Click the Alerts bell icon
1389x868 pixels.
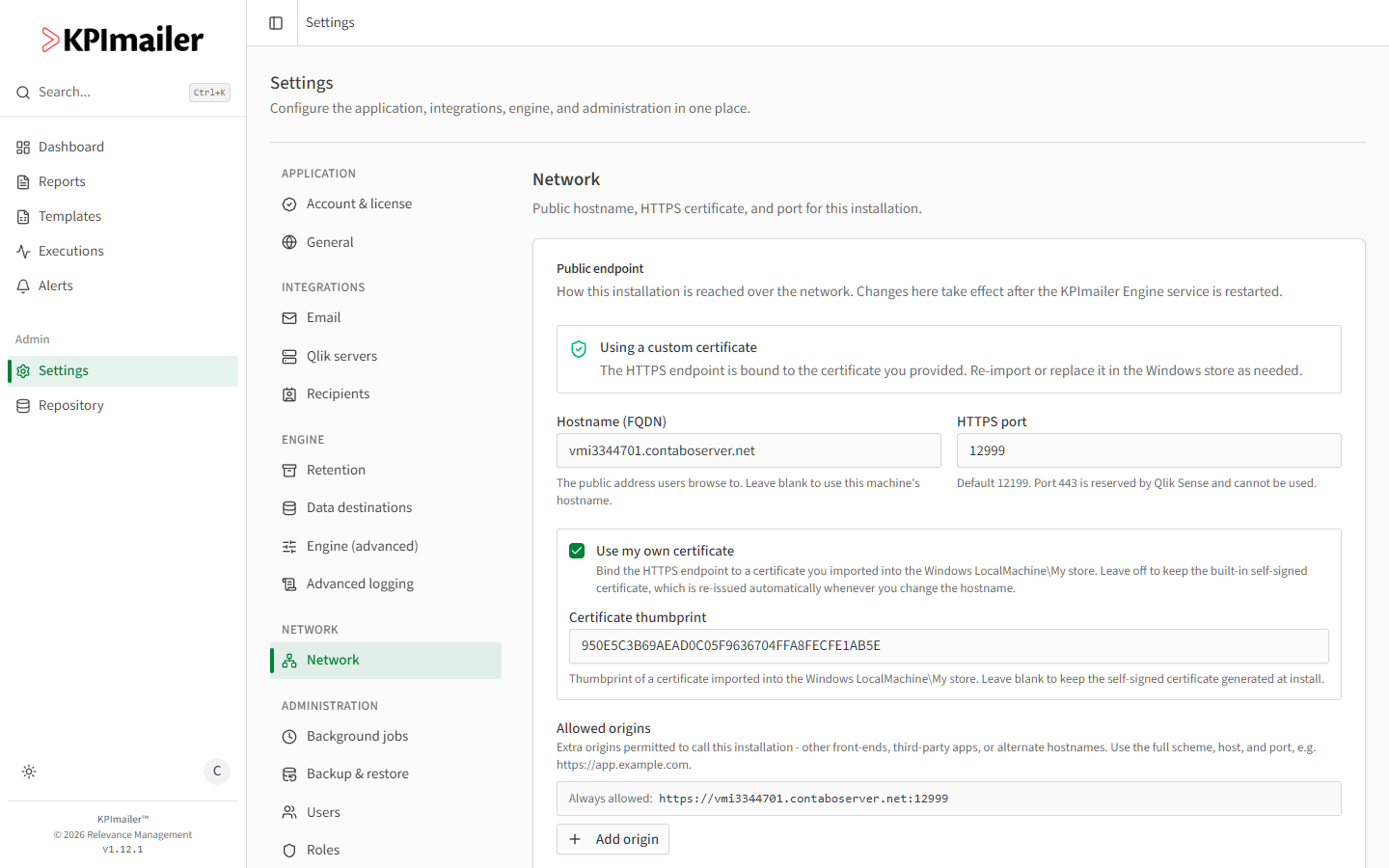tap(23, 286)
